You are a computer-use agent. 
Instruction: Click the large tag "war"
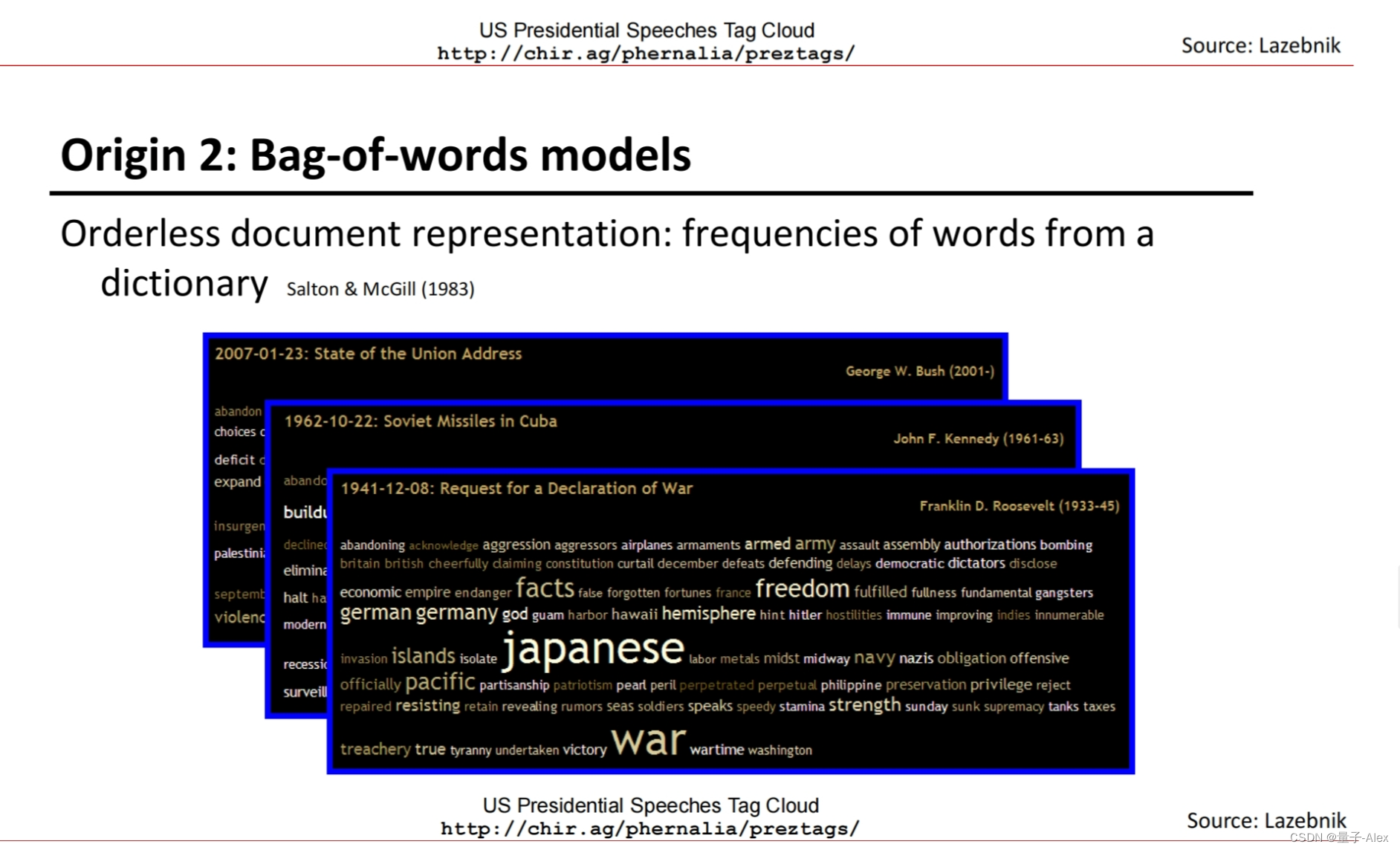click(x=648, y=740)
